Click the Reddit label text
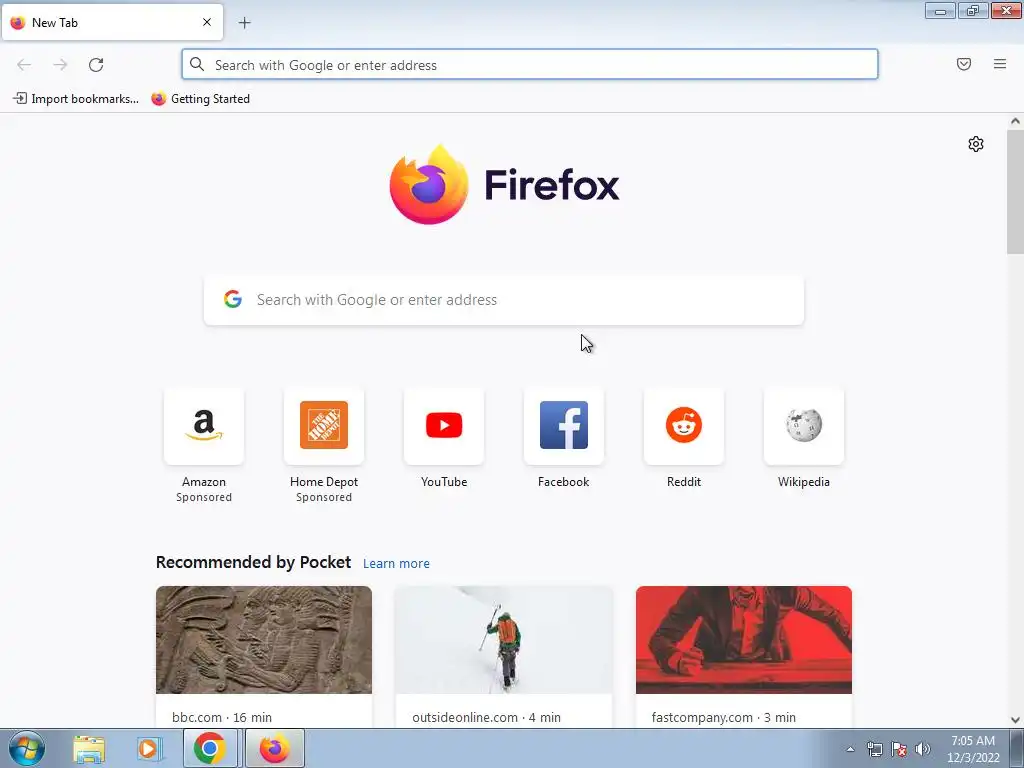 (684, 482)
